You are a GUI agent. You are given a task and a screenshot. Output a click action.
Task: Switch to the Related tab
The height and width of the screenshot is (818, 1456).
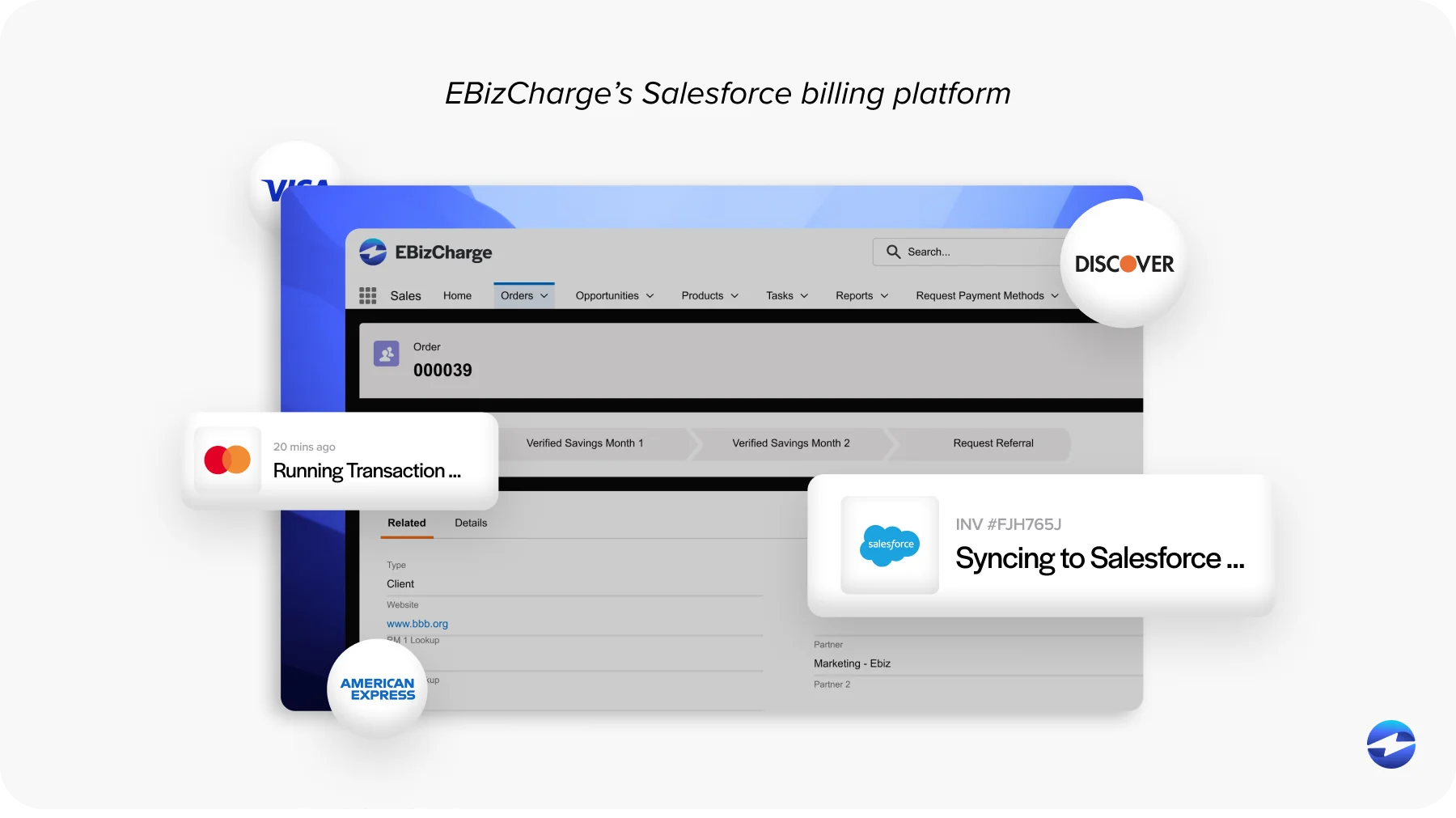[407, 523]
